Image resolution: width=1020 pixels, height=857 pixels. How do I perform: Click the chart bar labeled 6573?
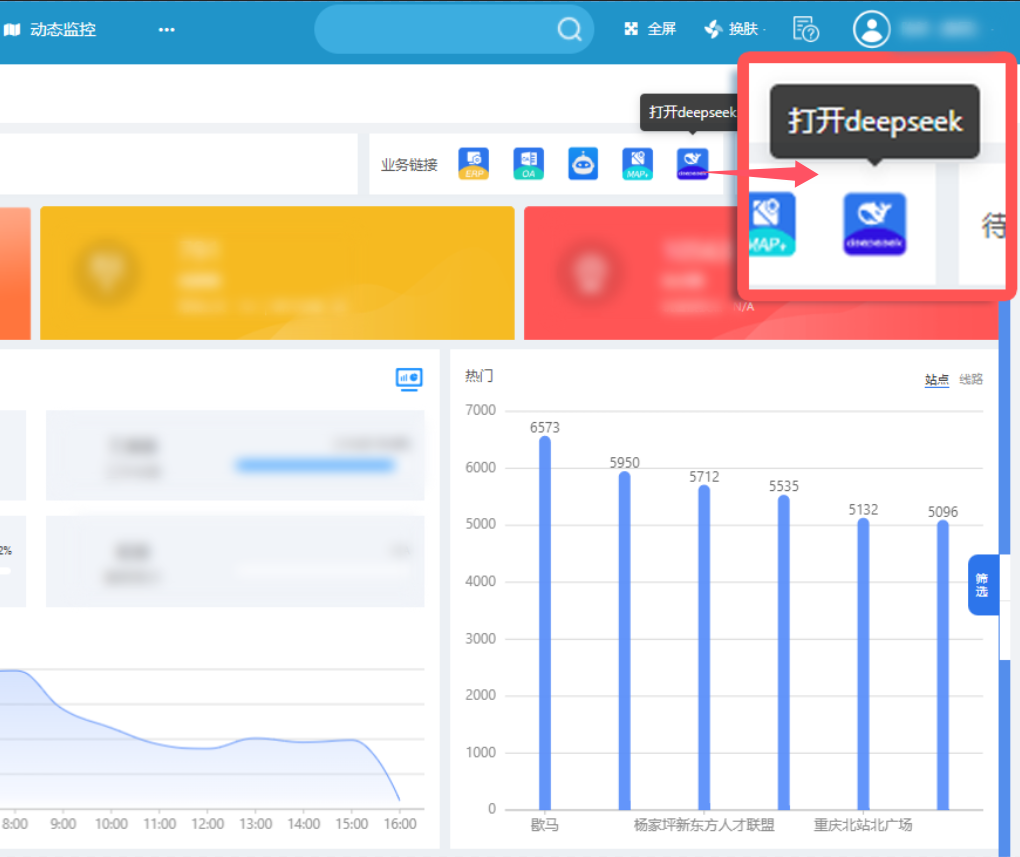[x=545, y=622]
